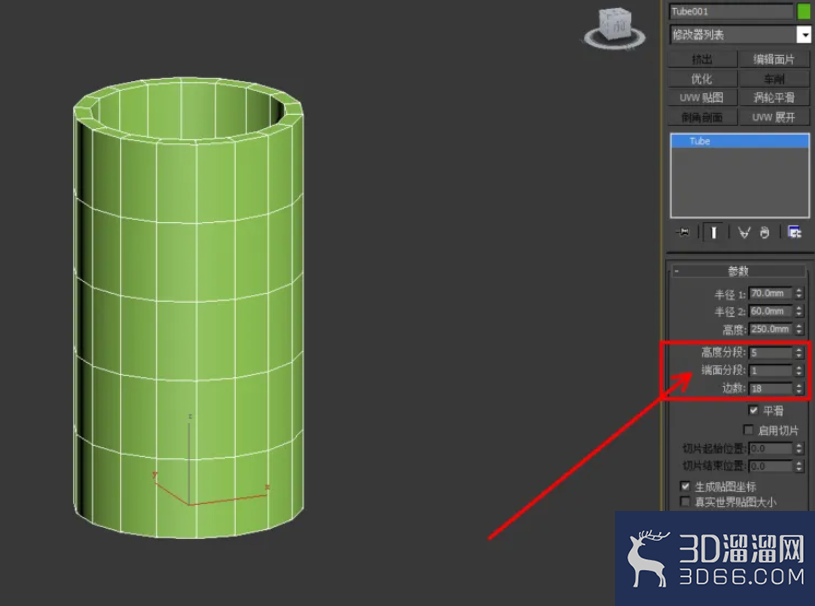The width and height of the screenshot is (815, 606).
Task: Click make unique icon in stack toolbar
Action: tap(744, 232)
